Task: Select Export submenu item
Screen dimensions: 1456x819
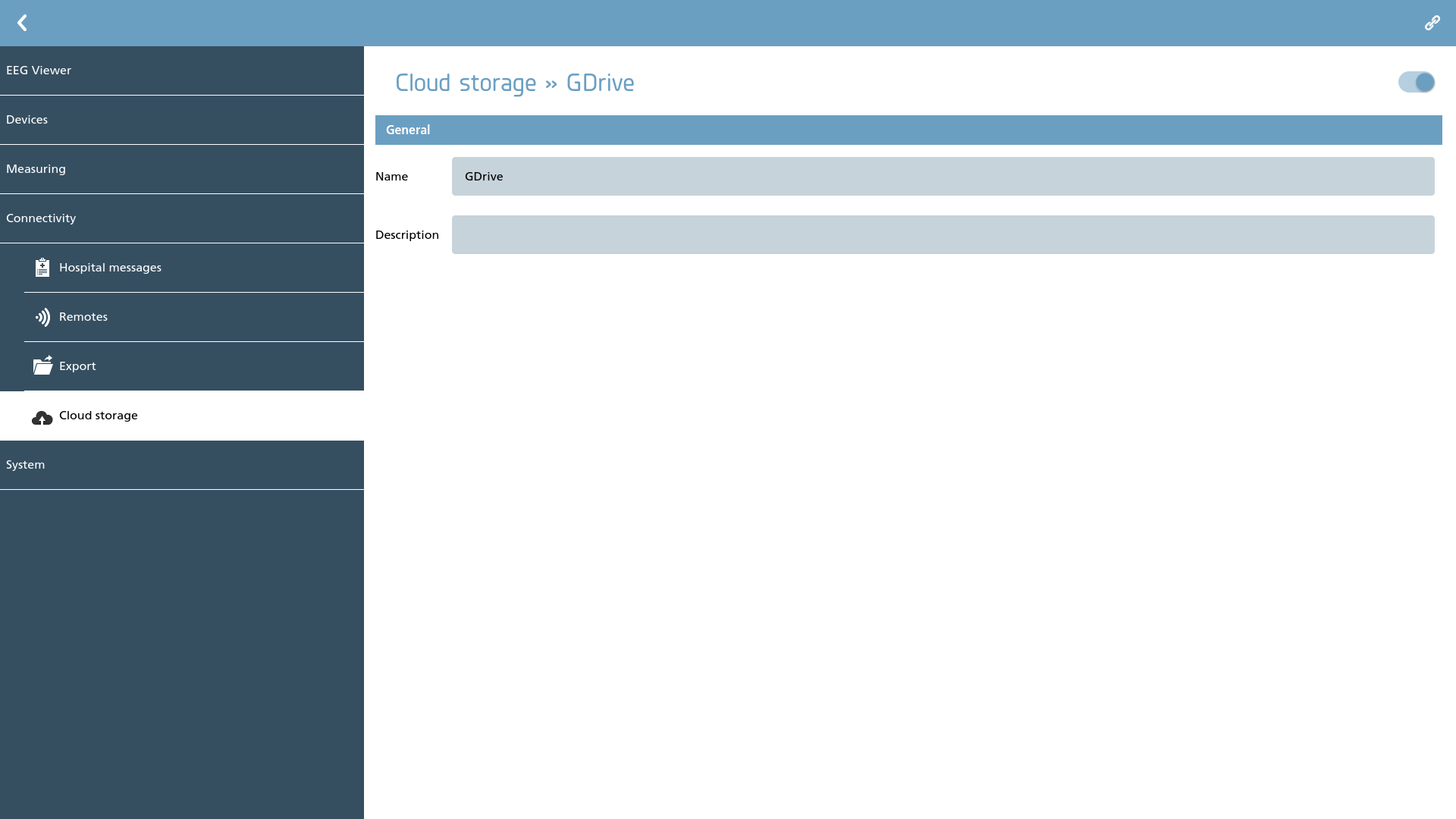Action: click(x=194, y=366)
